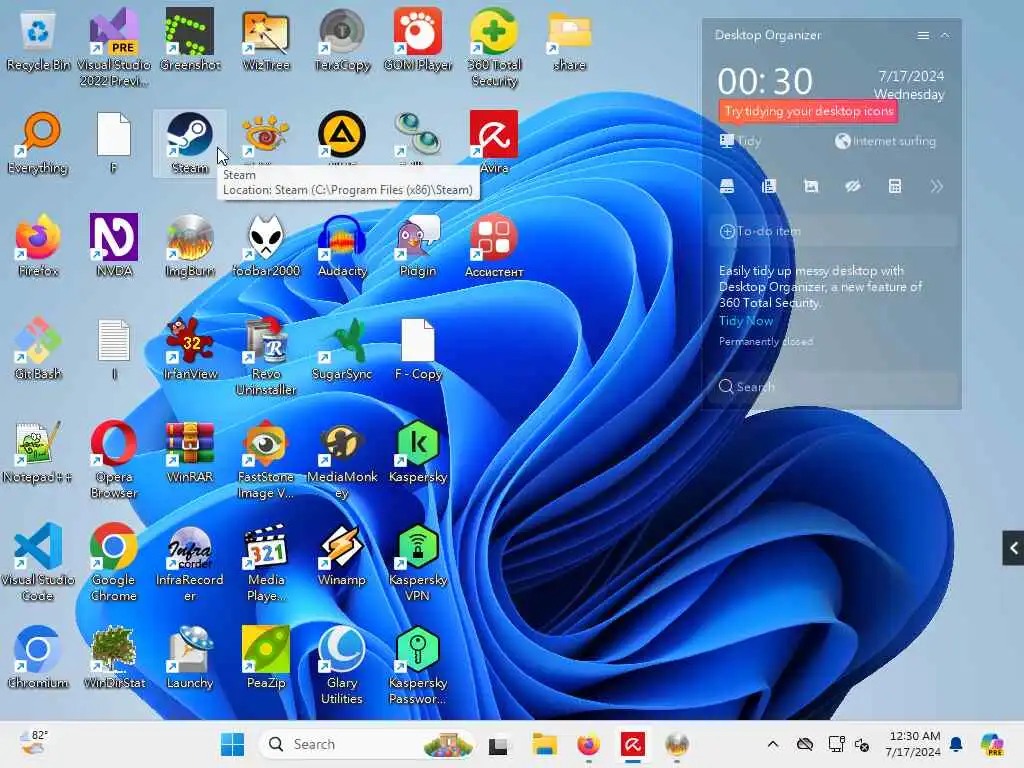The width and height of the screenshot is (1024, 768).
Task: Click the Tidy Now link
Action: tap(746, 321)
